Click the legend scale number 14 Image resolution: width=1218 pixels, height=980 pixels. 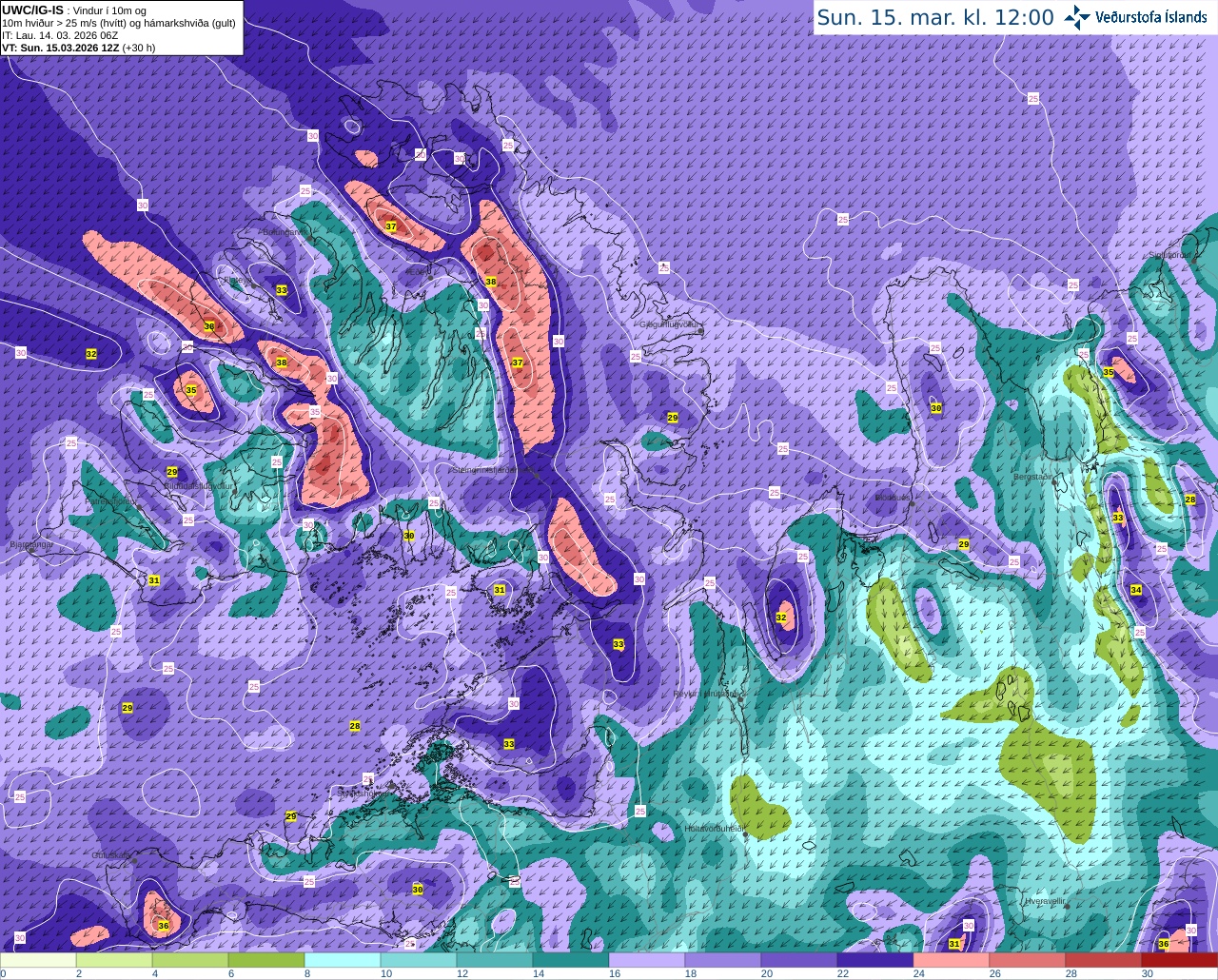[539, 974]
